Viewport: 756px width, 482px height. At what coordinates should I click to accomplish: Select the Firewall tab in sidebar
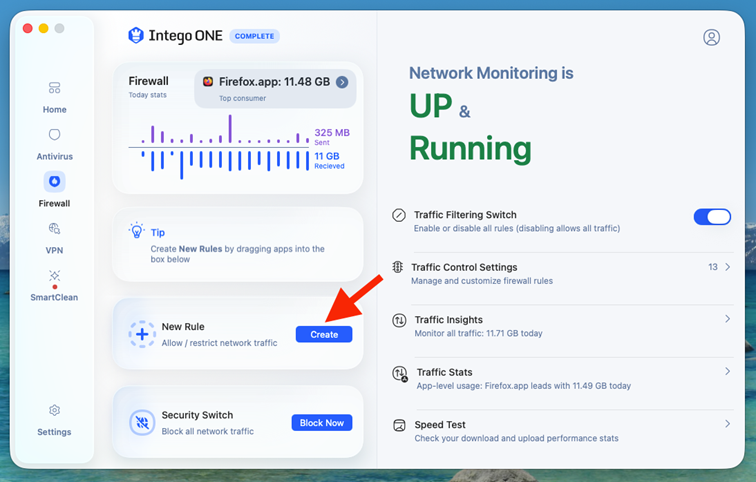coord(54,190)
